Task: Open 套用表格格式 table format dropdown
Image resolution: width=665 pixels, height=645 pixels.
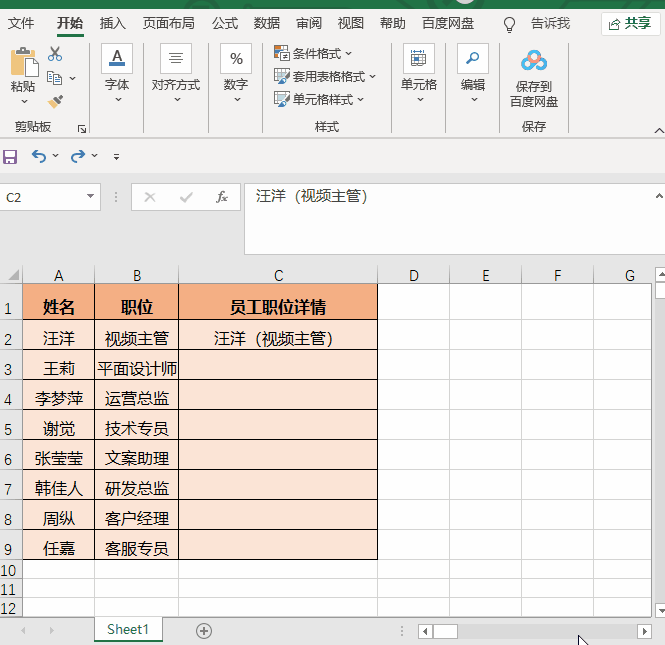Action: [325, 76]
